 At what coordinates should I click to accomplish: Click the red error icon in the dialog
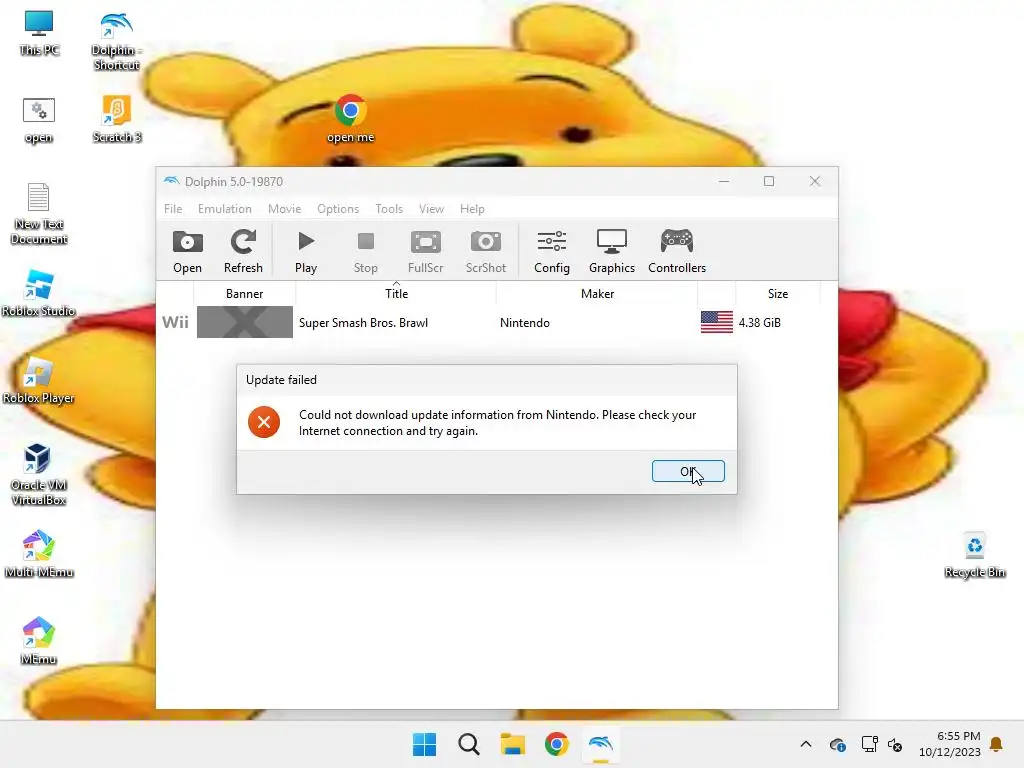pyautogui.click(x=264, y=422)
